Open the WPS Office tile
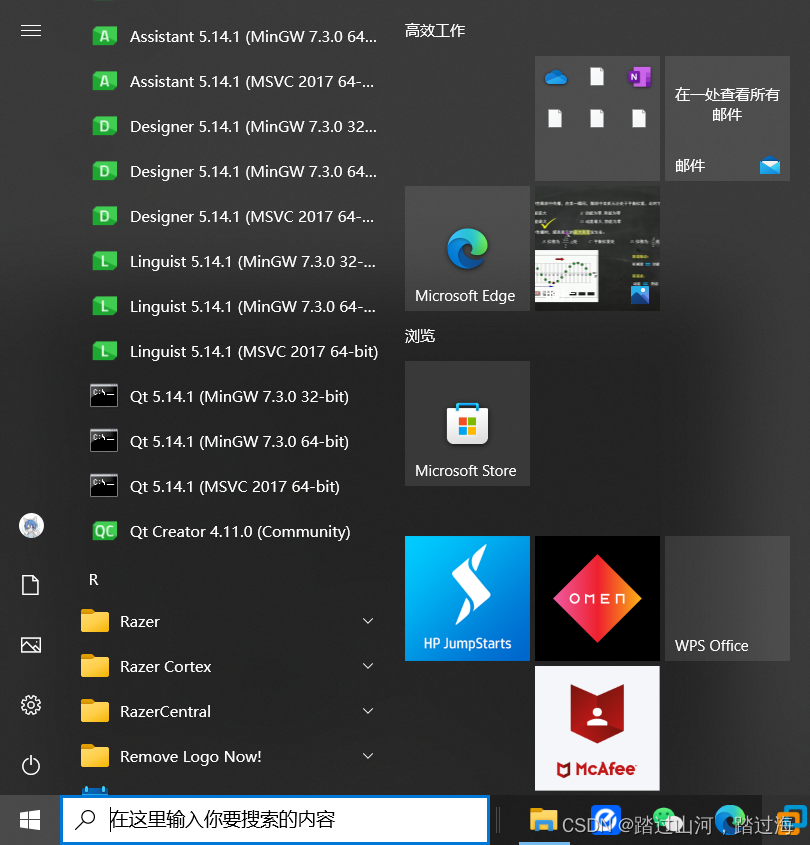Screen dimensions: 810x845 726,598
